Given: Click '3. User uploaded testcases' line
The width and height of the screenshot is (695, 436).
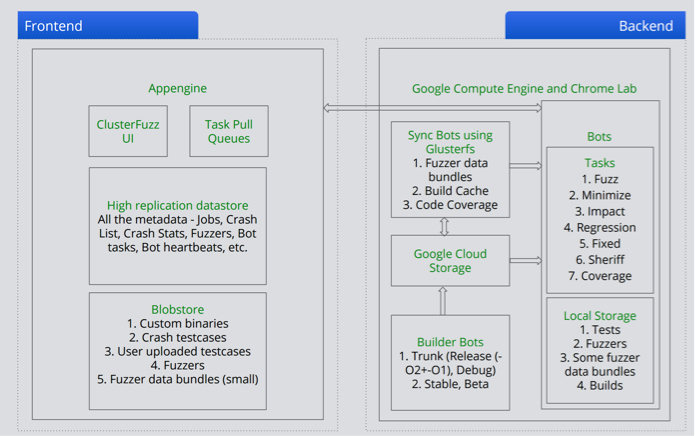Looking at the screenshot, I should click(178, 351).
